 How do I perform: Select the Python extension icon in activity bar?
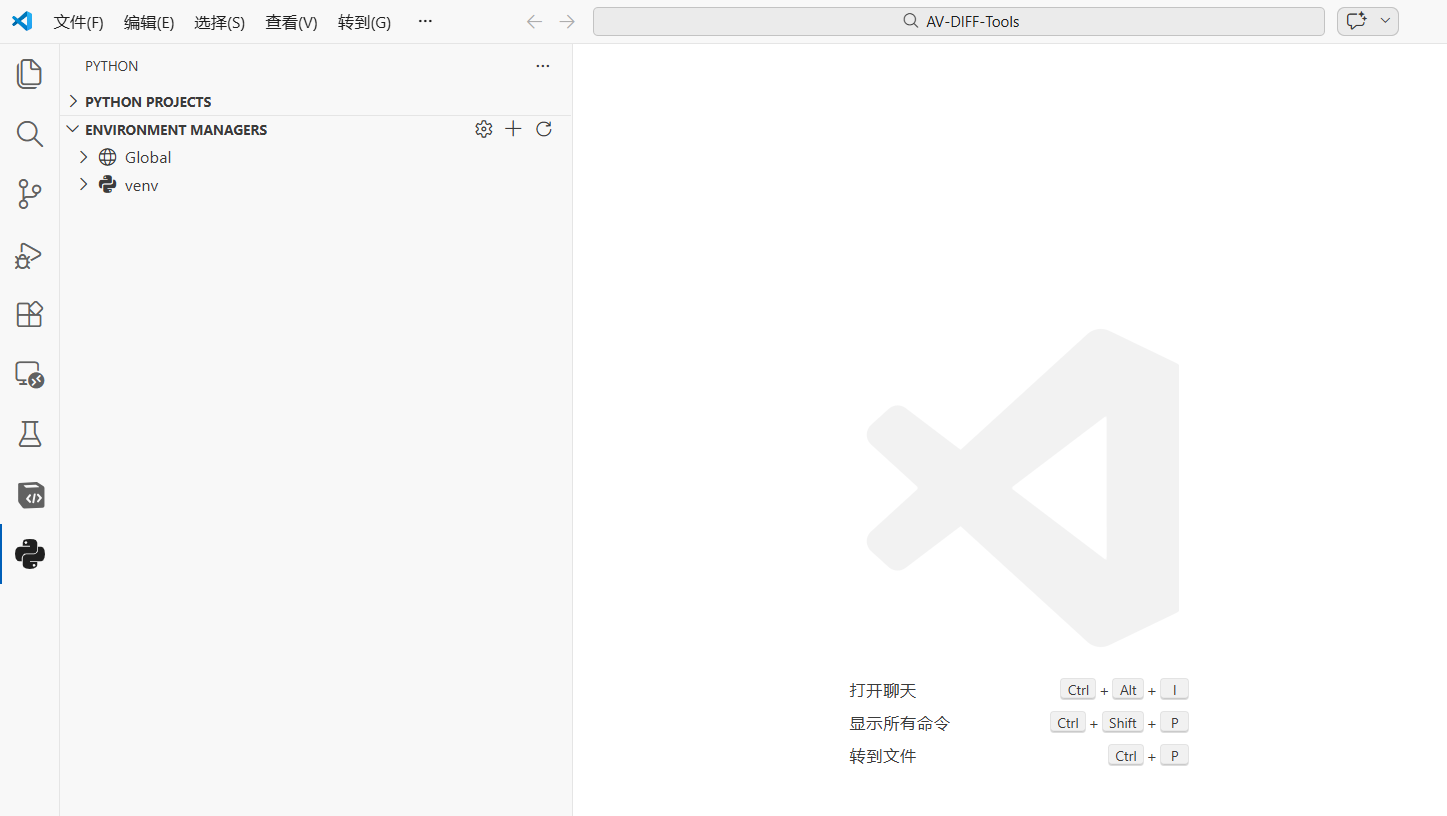29,554
